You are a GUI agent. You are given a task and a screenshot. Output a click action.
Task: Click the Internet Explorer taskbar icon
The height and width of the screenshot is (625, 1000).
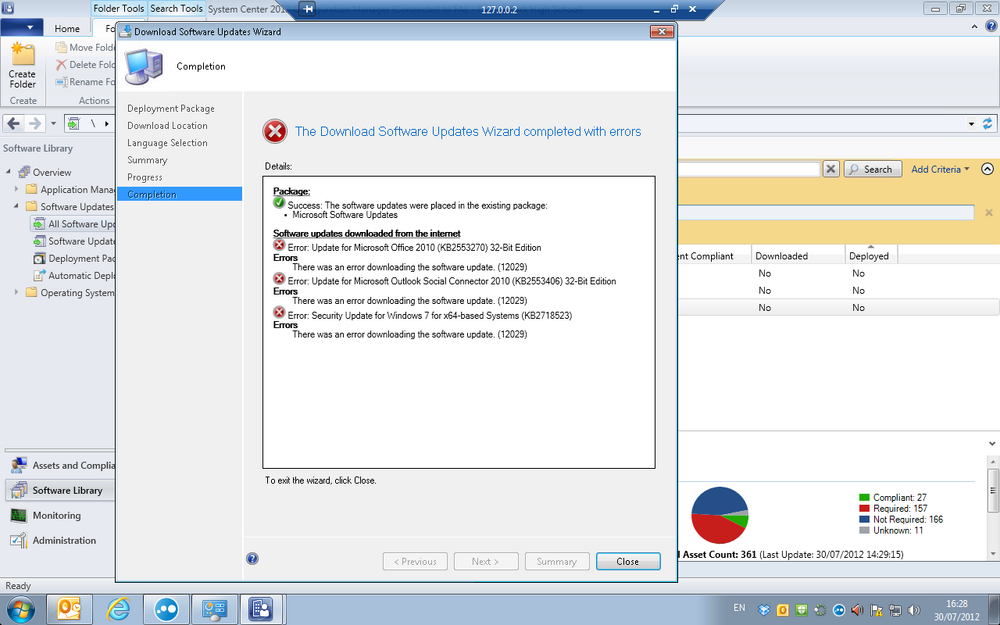pyautogui.click(x=118, y=609)
